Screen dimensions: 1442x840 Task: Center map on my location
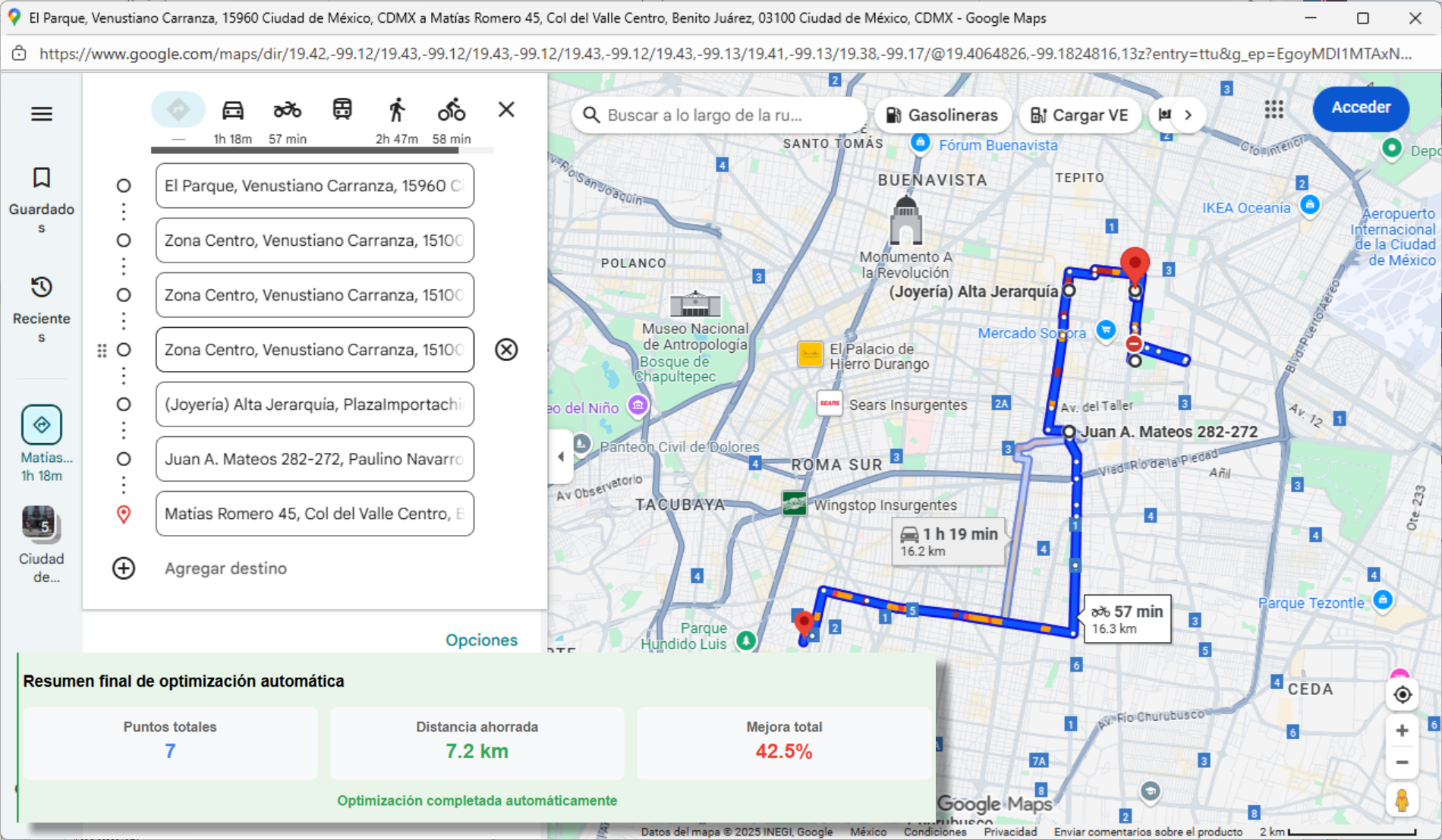click(1402, 694)
